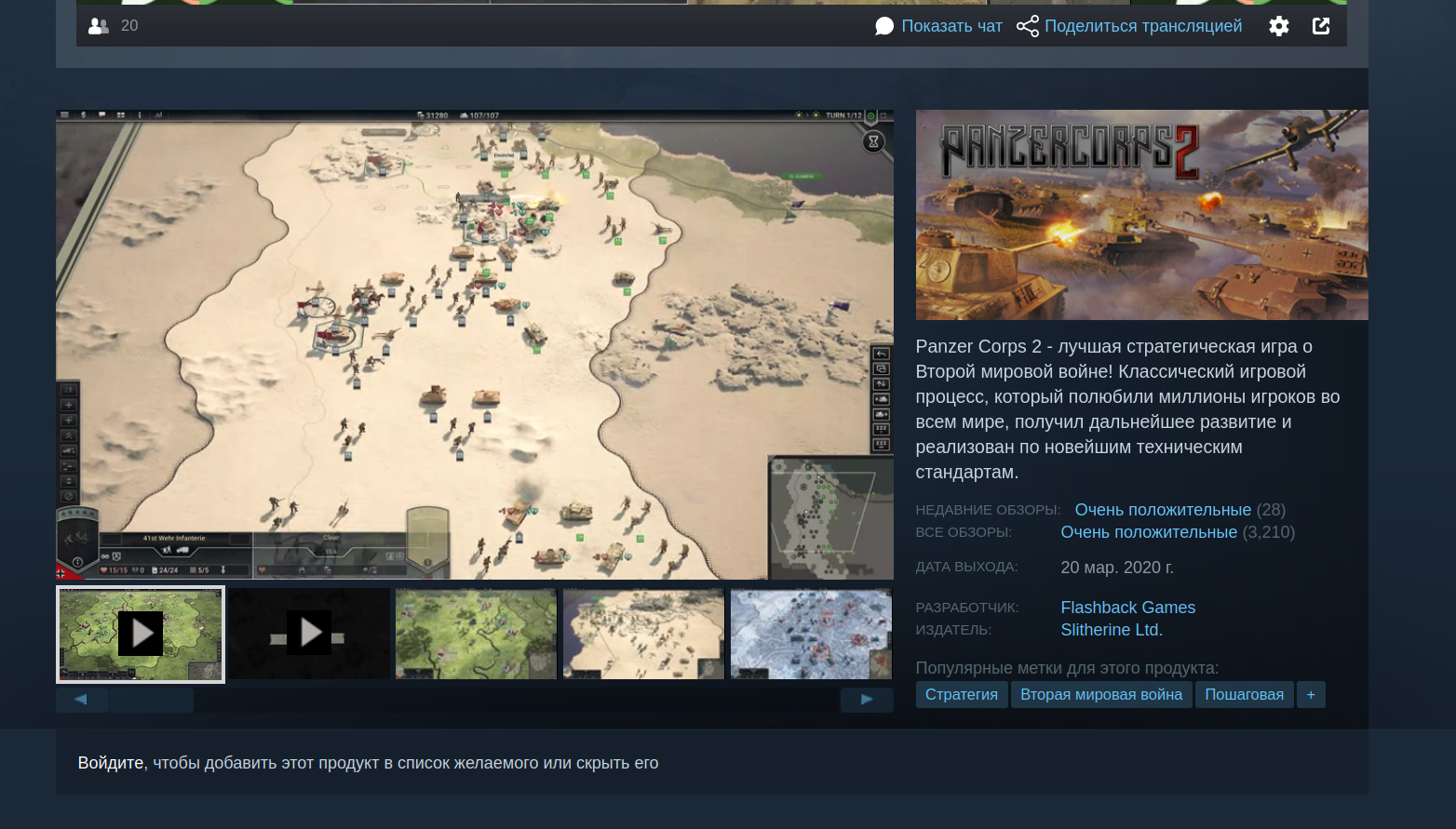Select the 'Стратегия' tag
The height and width of the screenshot is (829, 1456).
click(962, 695)
